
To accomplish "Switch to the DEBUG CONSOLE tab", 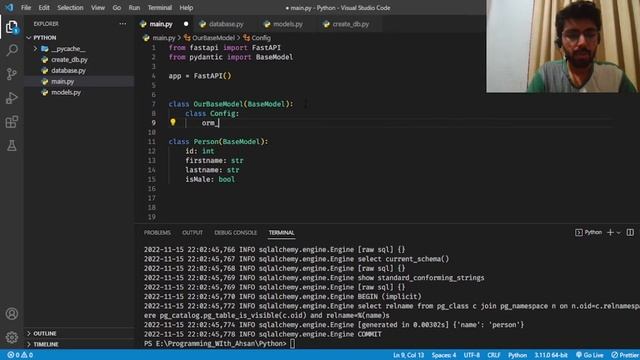I will [236, 233].
